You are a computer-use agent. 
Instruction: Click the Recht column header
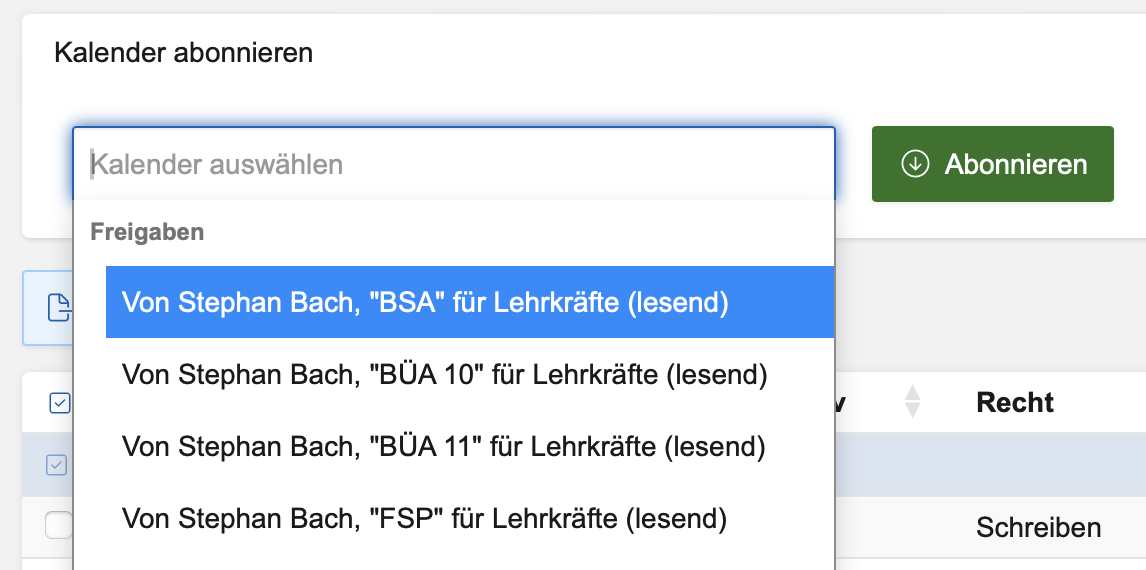(1015, 402)
